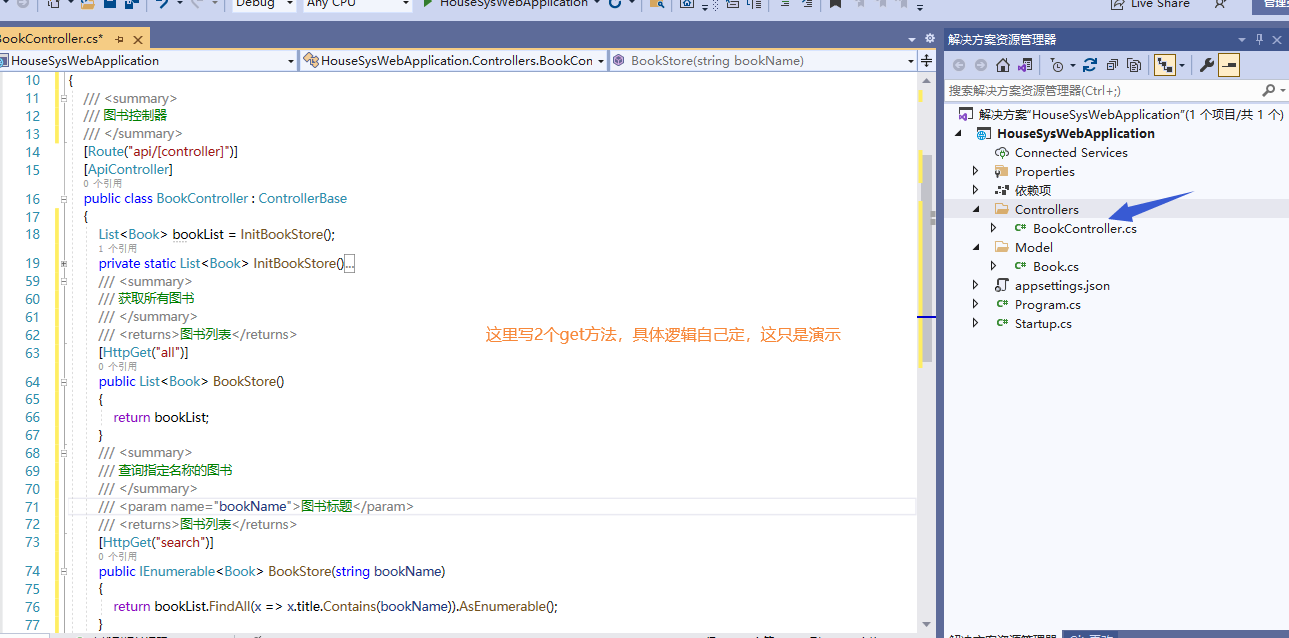This screenshot has height=638, width=1289.
Task: Click the editor vertical scrollbar thumb
Action: tap(927, 259)
